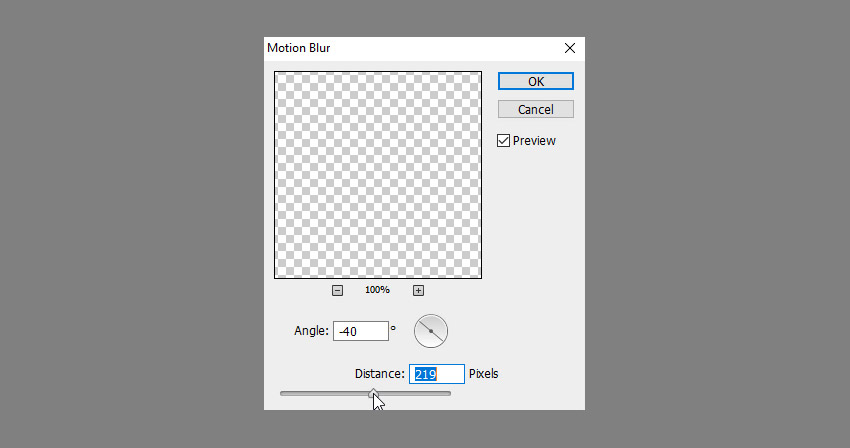The image size is (850, 448).
Task: Uncheck the Preview checkbox
Action: pyautogui.click(x=504, y=141)
